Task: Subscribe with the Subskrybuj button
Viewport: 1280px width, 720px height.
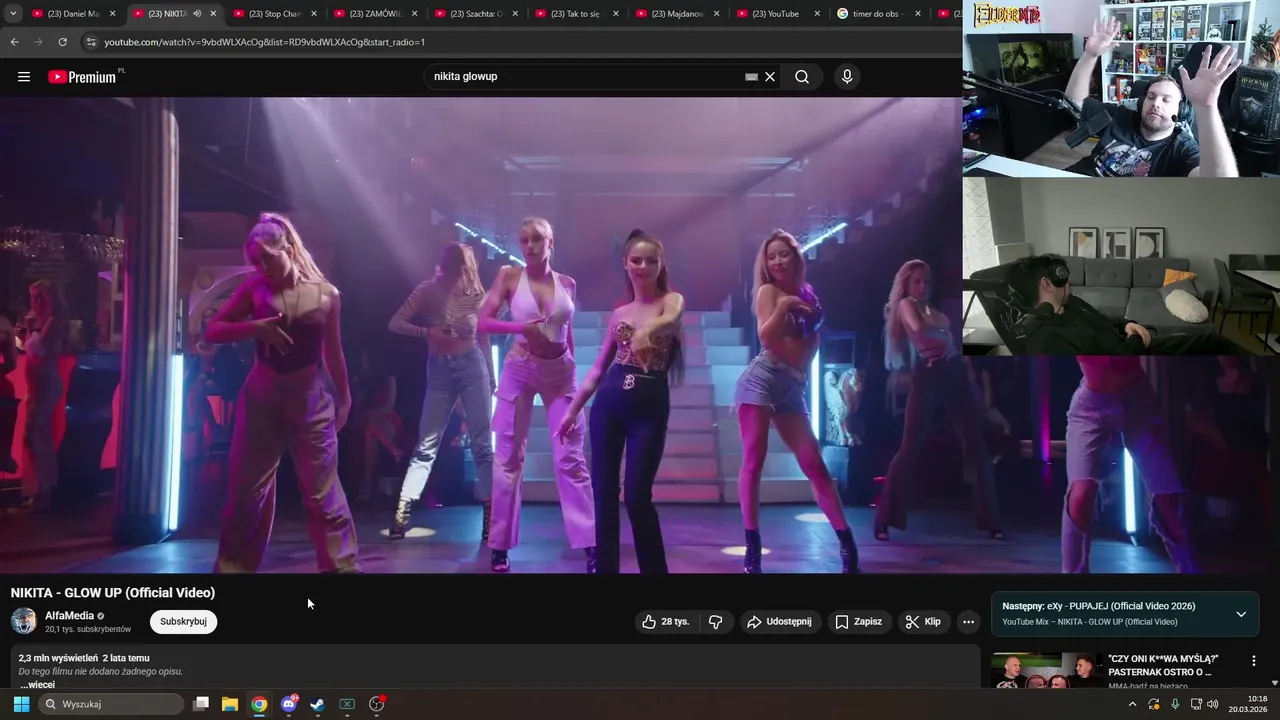Action: [x=183, y=621]
